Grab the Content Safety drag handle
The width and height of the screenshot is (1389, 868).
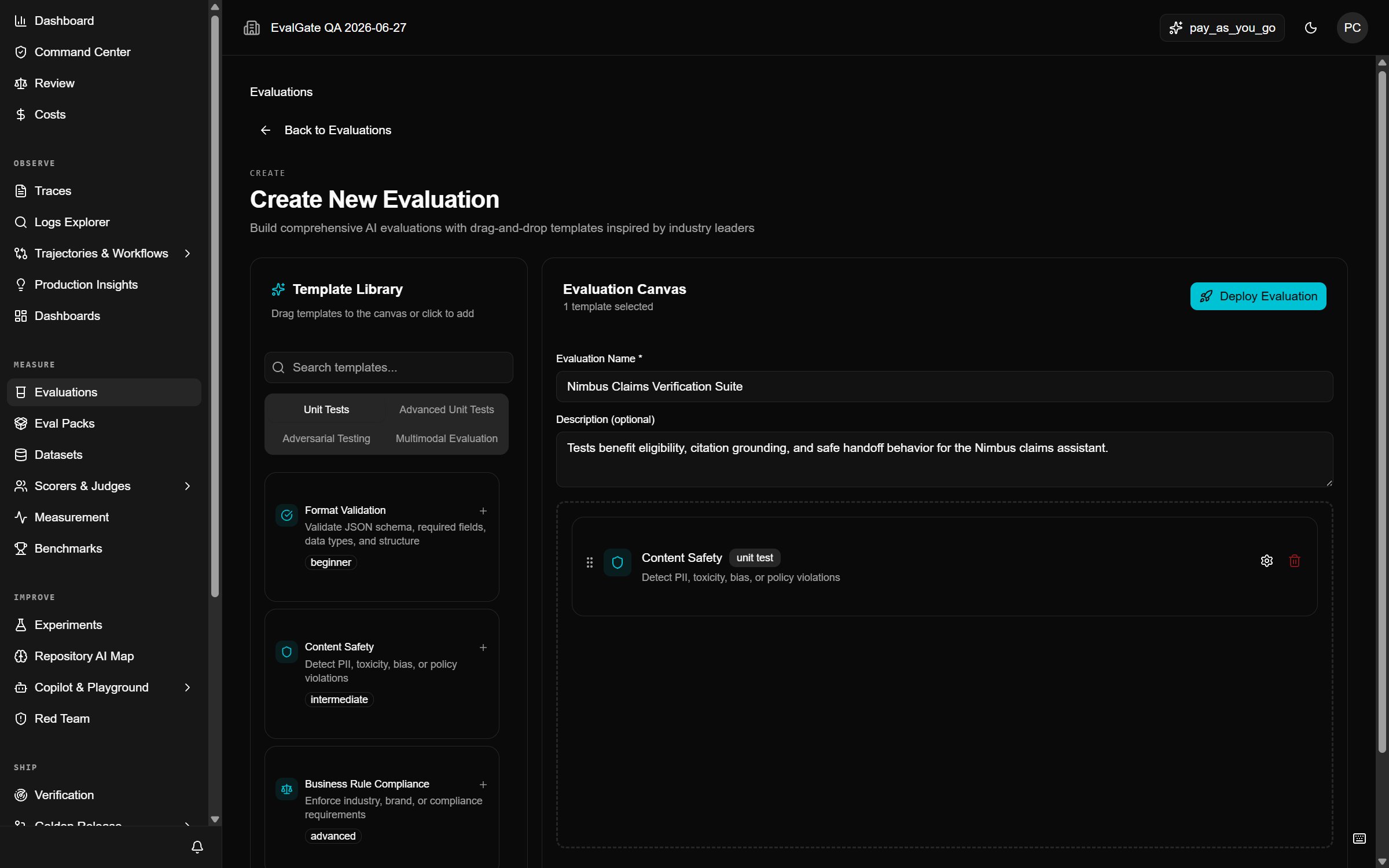(x=590, y=562)
